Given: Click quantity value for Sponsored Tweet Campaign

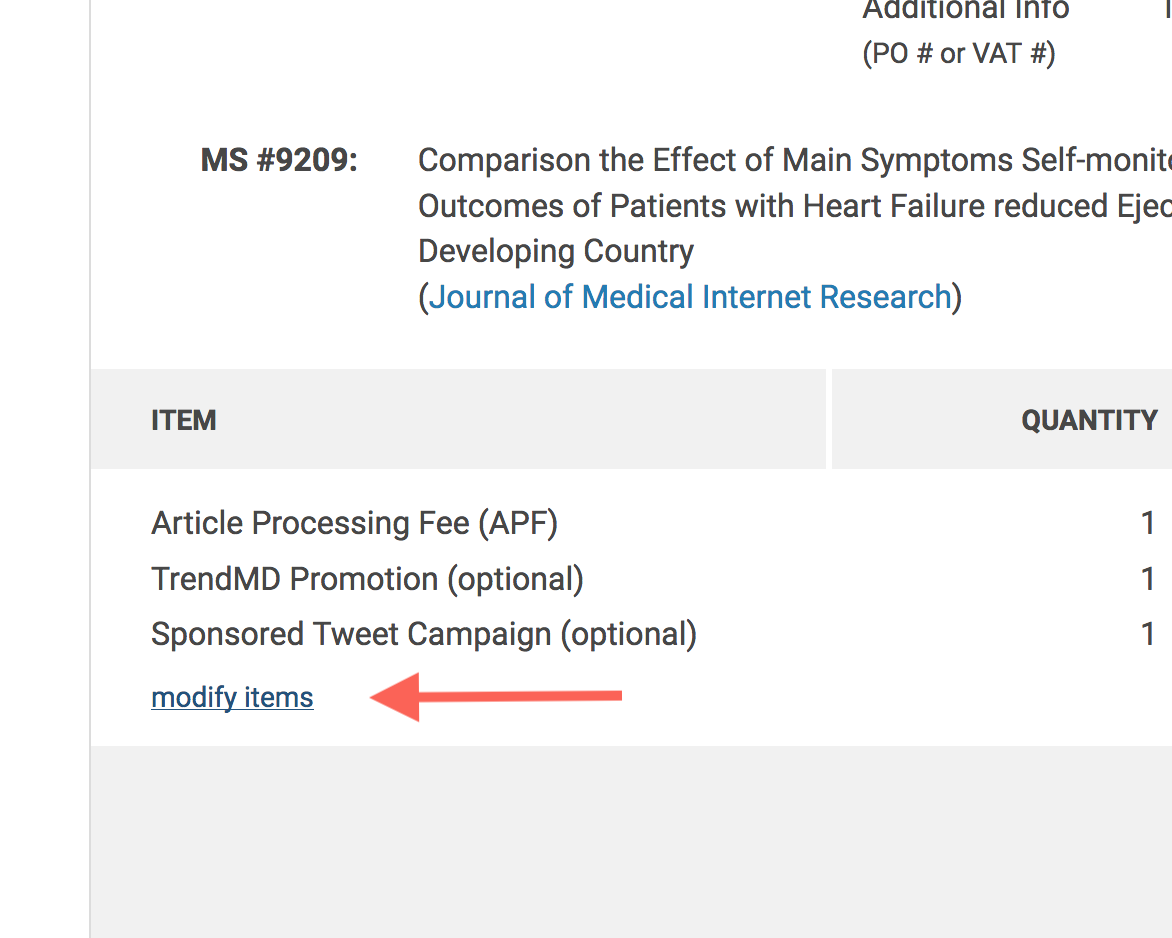Looking at the screenshot, I should point(1147,634).
